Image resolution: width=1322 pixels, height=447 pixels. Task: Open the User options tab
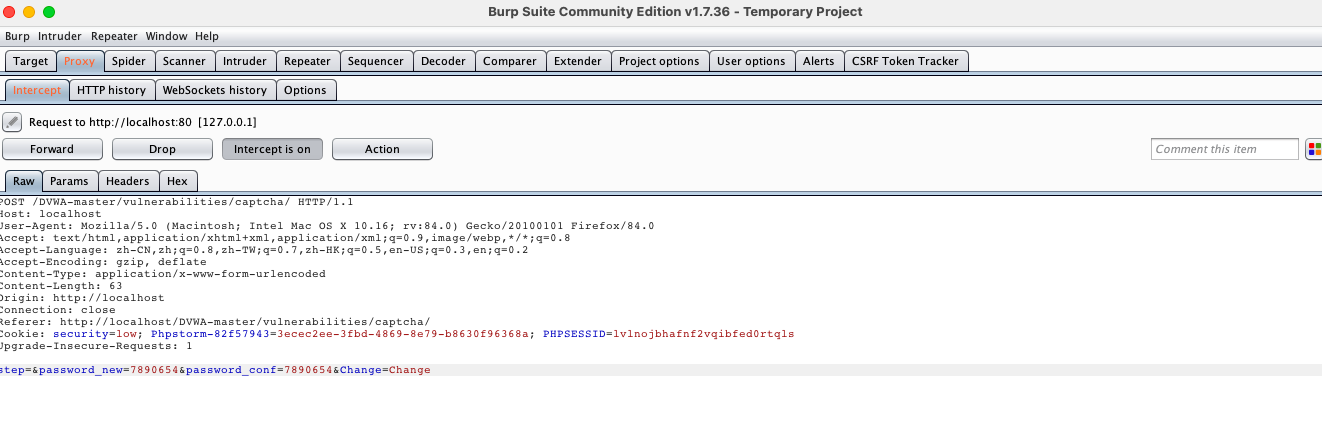point(751,61)
